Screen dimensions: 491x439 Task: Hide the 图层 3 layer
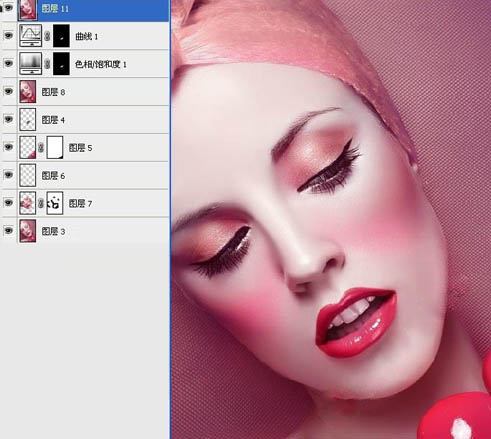8,230
